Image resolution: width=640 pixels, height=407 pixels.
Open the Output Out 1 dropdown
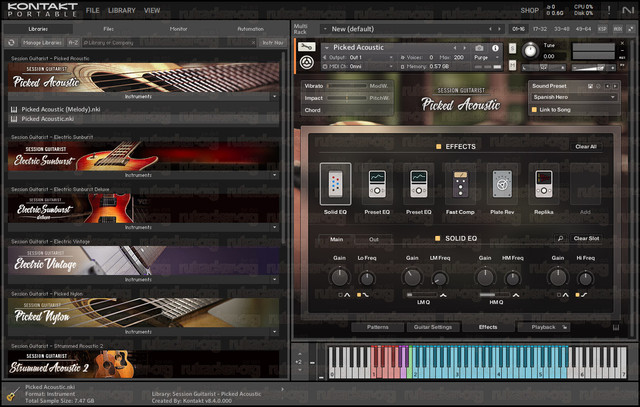(358, 58)
